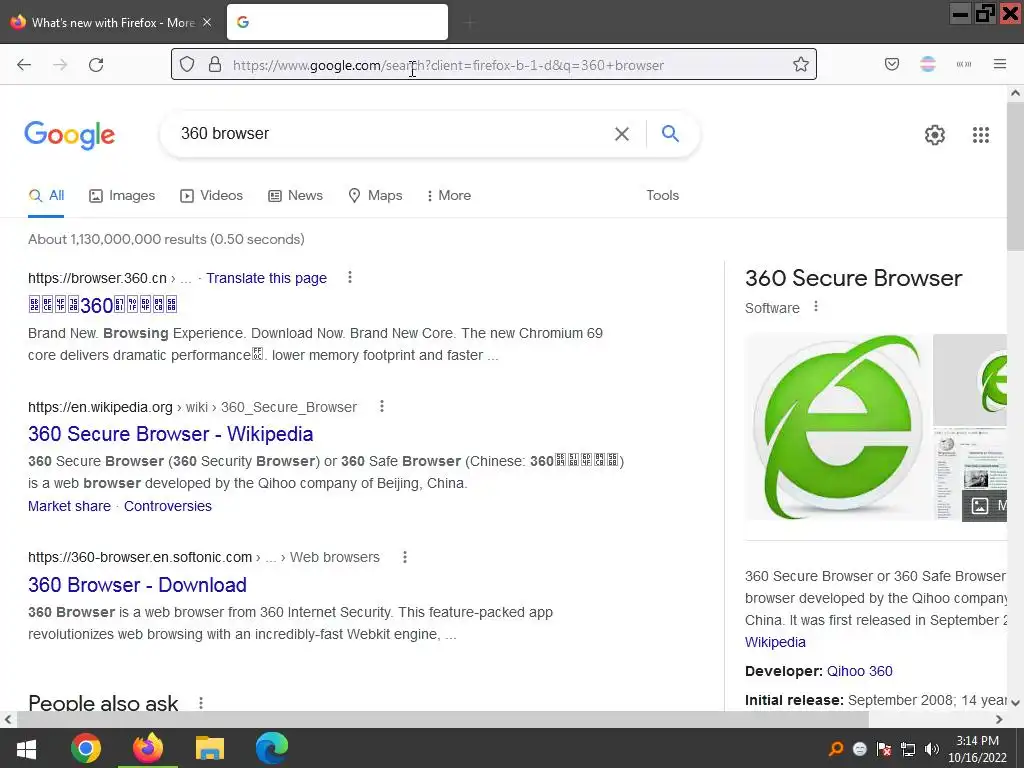The height and width of the screenshot is (768, 1024).
Task: Switch to Maps results
Action: pos(376,195)
